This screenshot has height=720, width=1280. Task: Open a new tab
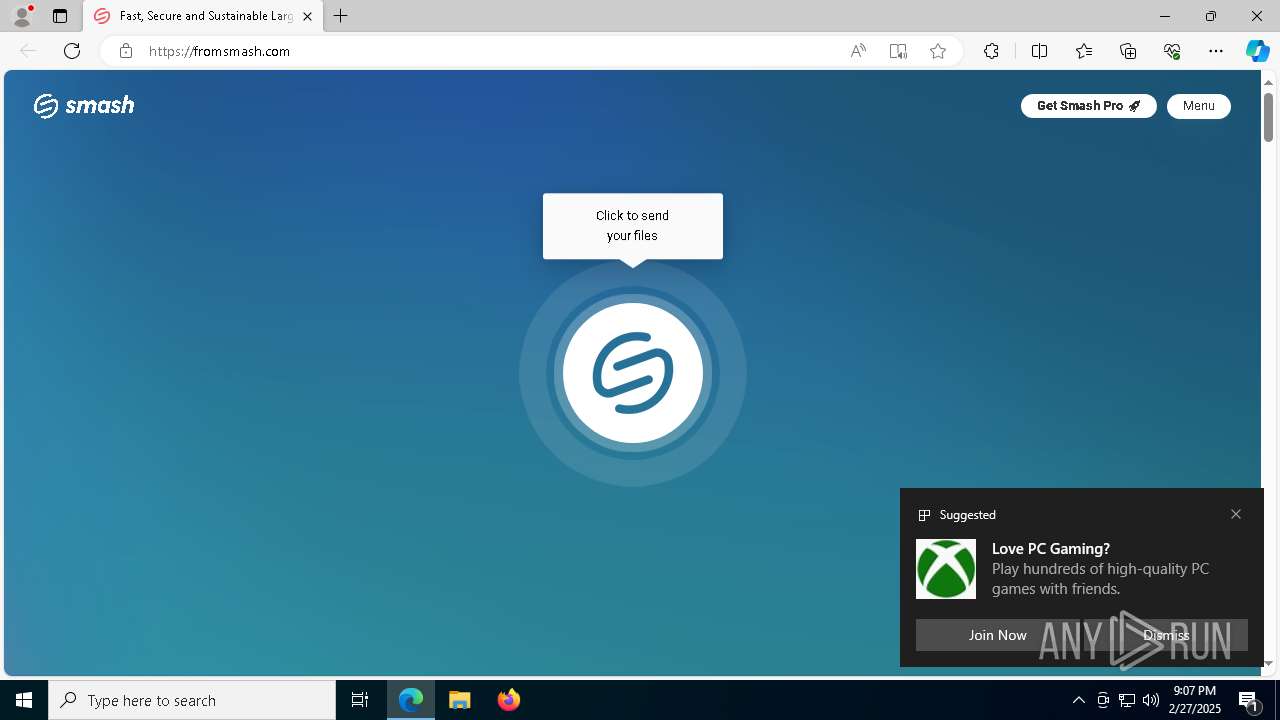tap(341, 16)
